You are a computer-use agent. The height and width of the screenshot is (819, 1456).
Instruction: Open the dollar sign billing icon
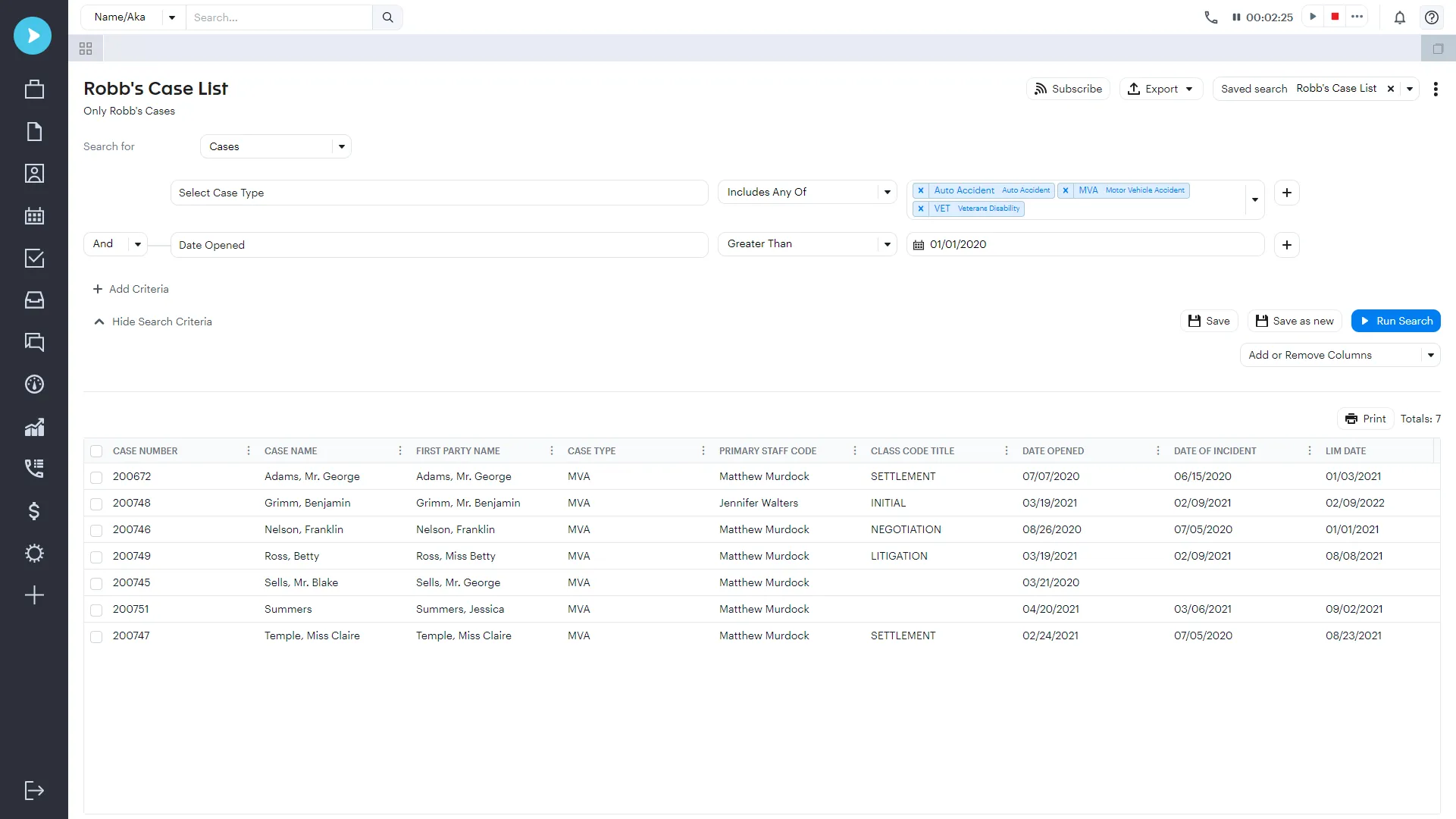pyautogui.click(x=34, y=511)
